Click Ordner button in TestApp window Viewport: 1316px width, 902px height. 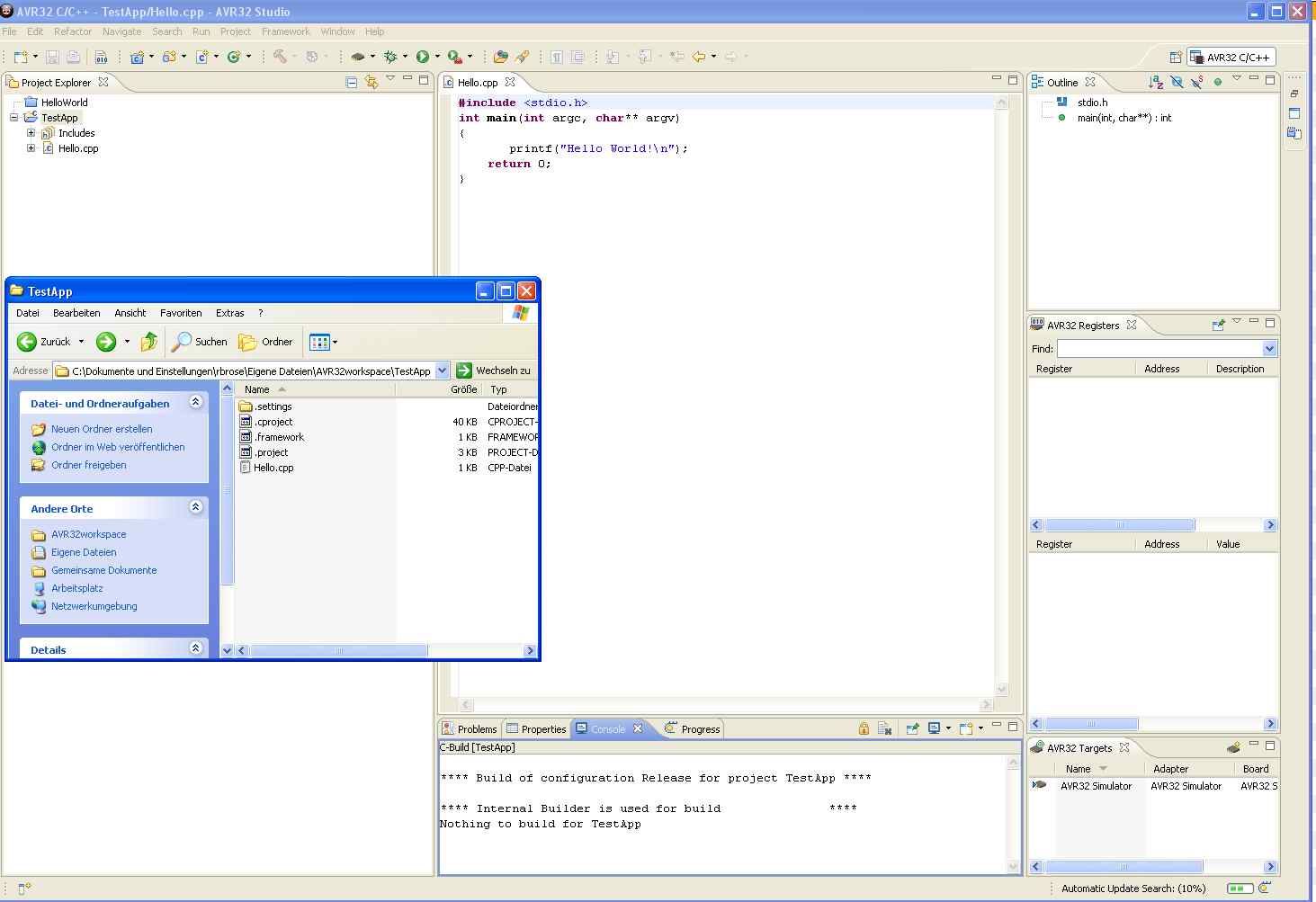click(x=266, y=342)
